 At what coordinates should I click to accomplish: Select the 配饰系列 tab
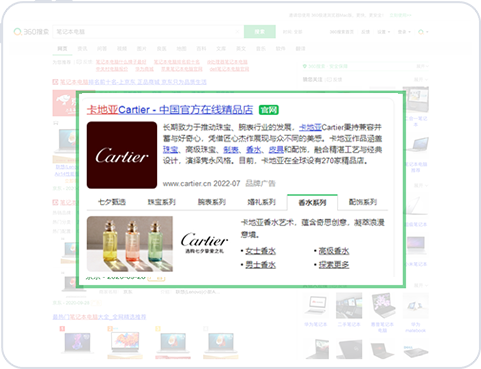tap(363, 202)
